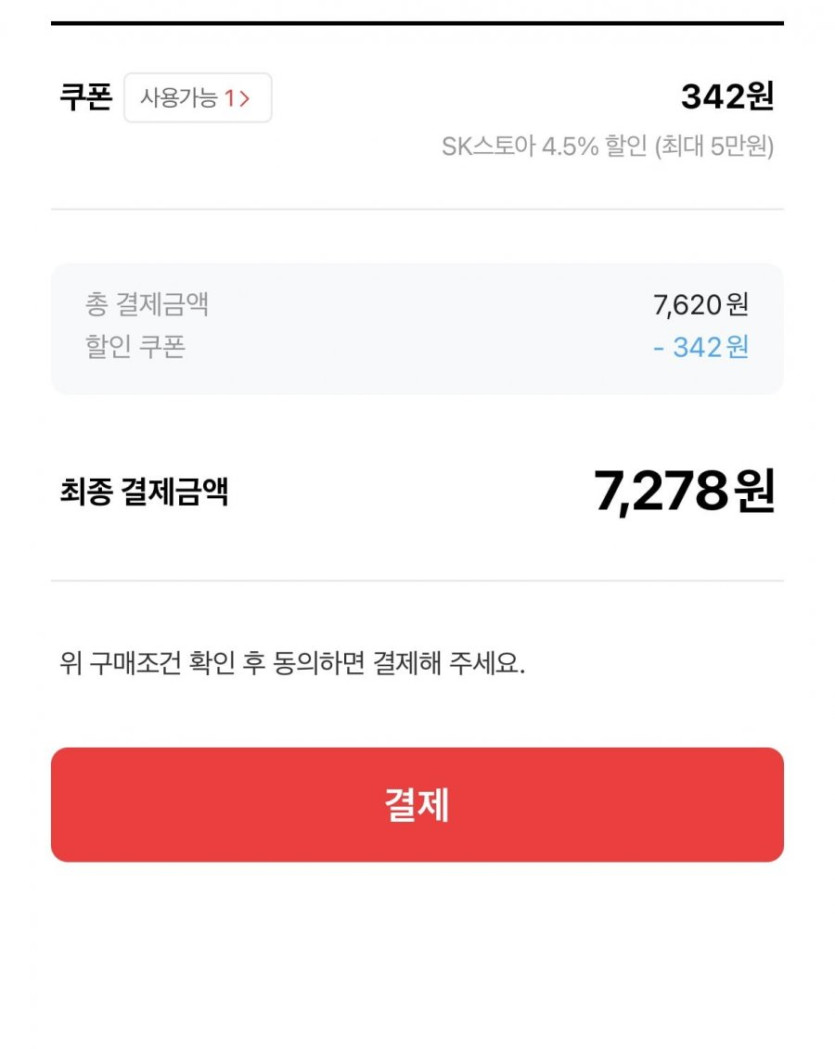Click the 위 구매조건 확인 agreement text
The width and height of the screenshot is (835, 1049).
click(x=292, y=663)
